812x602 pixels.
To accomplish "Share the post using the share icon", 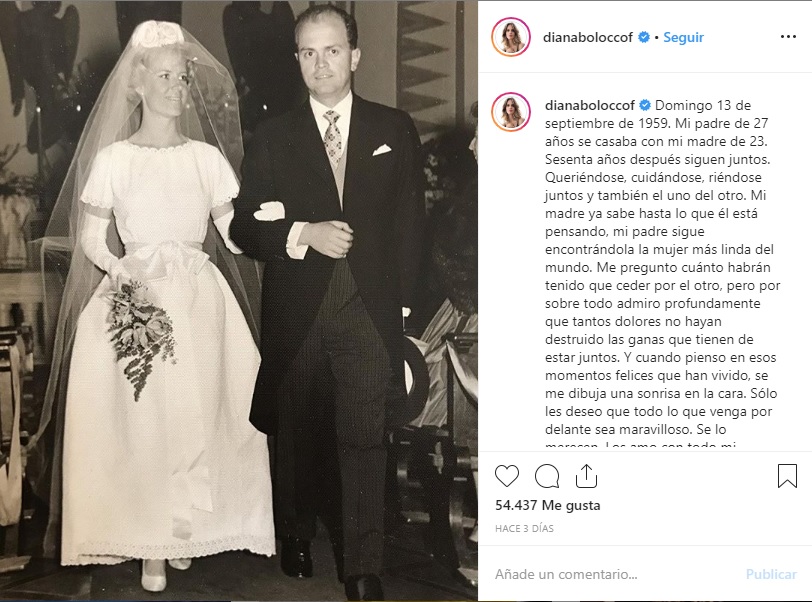I will [x=586, y=476].
